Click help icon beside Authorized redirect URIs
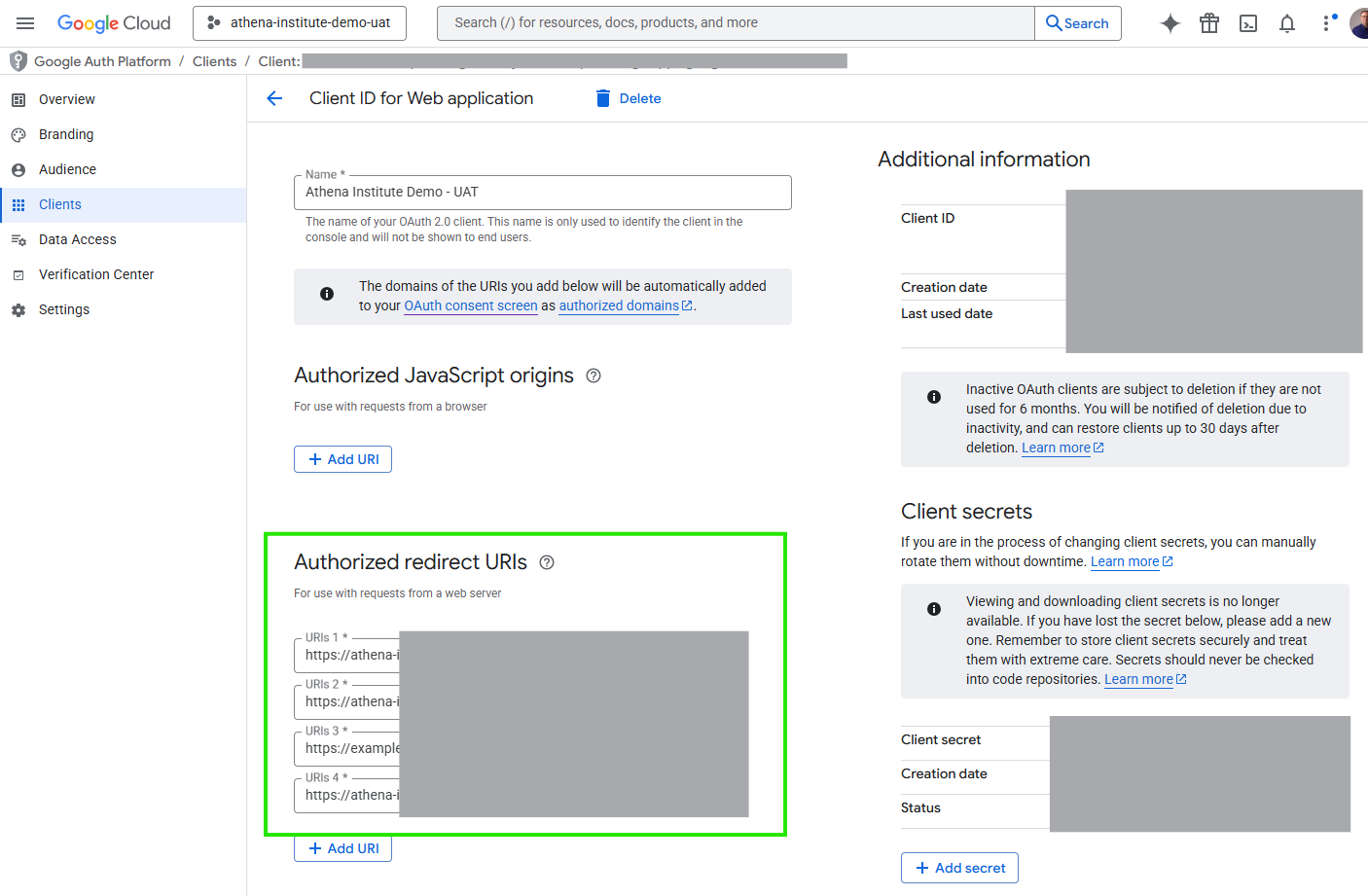Image resolution: width=1368 pixels, height=896 pixels. pyautogui.click(x=547, y=562)
